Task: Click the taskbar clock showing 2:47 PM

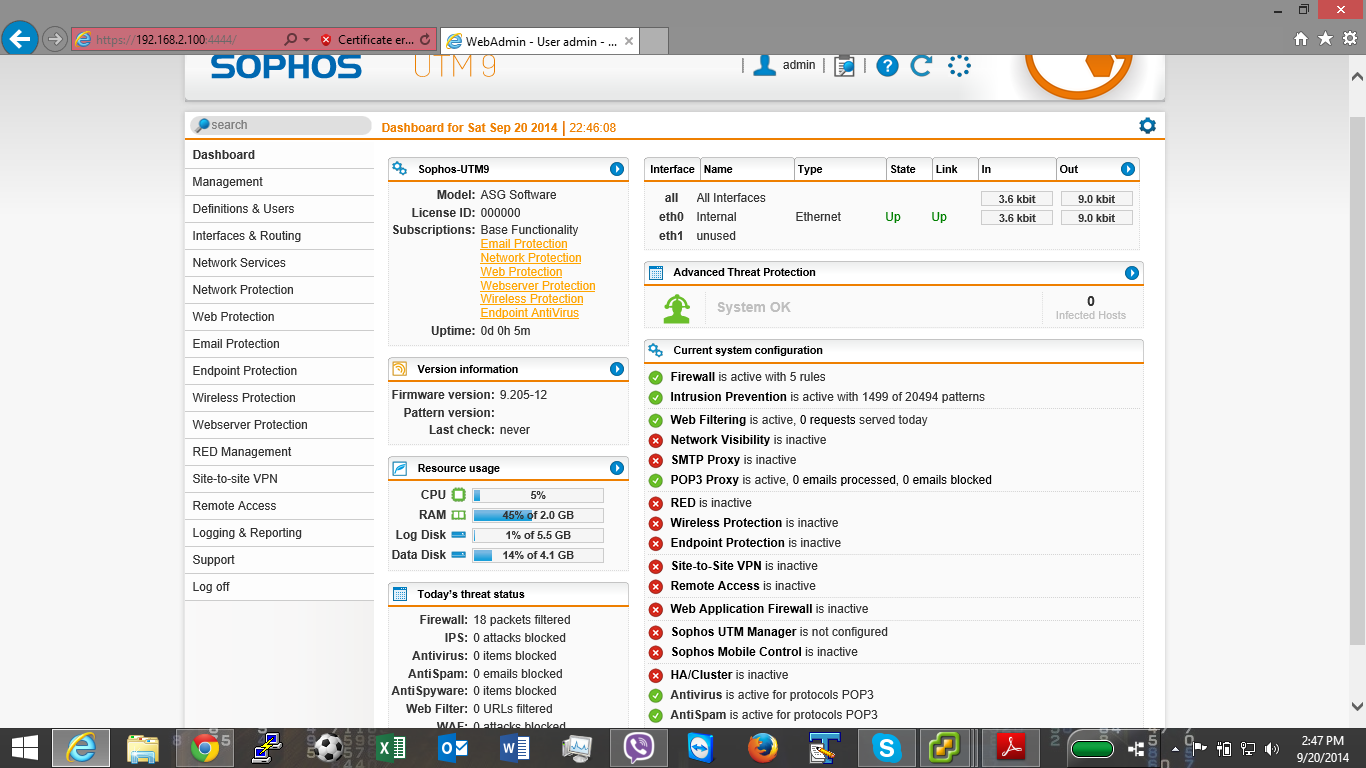Action: pyautogui.click(x=1324, y=748)
